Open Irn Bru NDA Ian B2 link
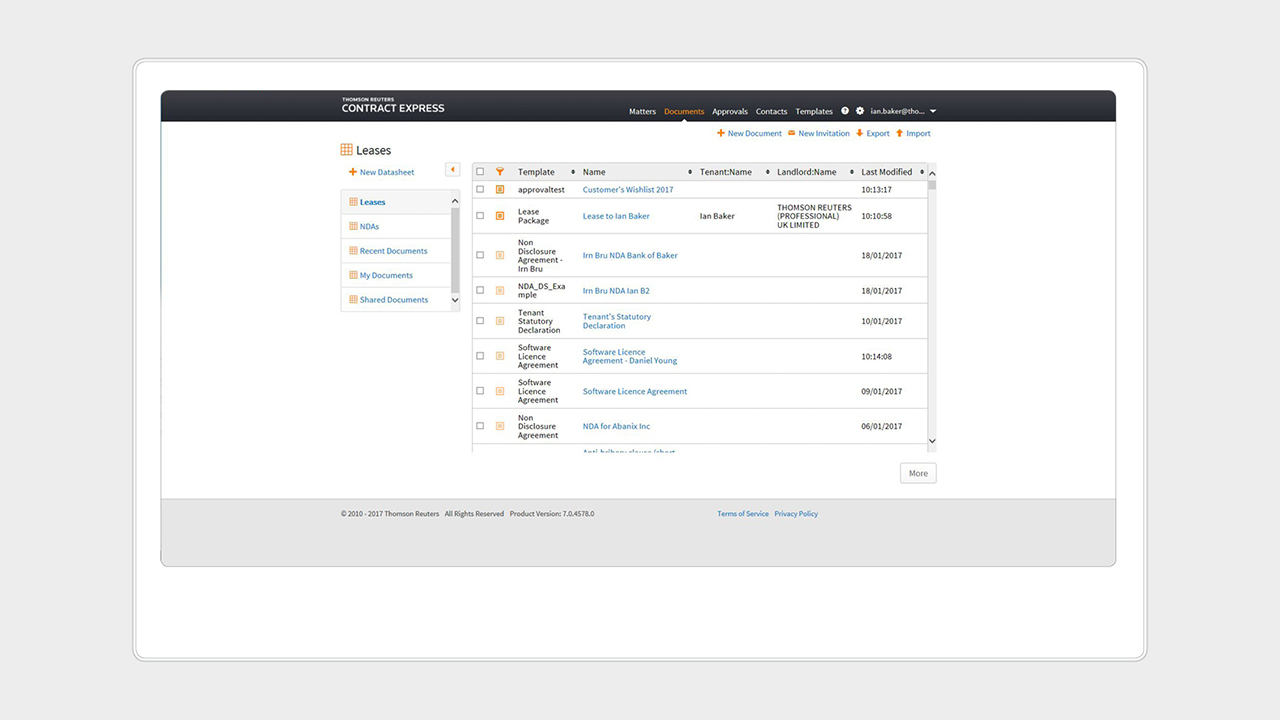The height and width of the screenshot is (720, 1280). [x=616, y=290]
